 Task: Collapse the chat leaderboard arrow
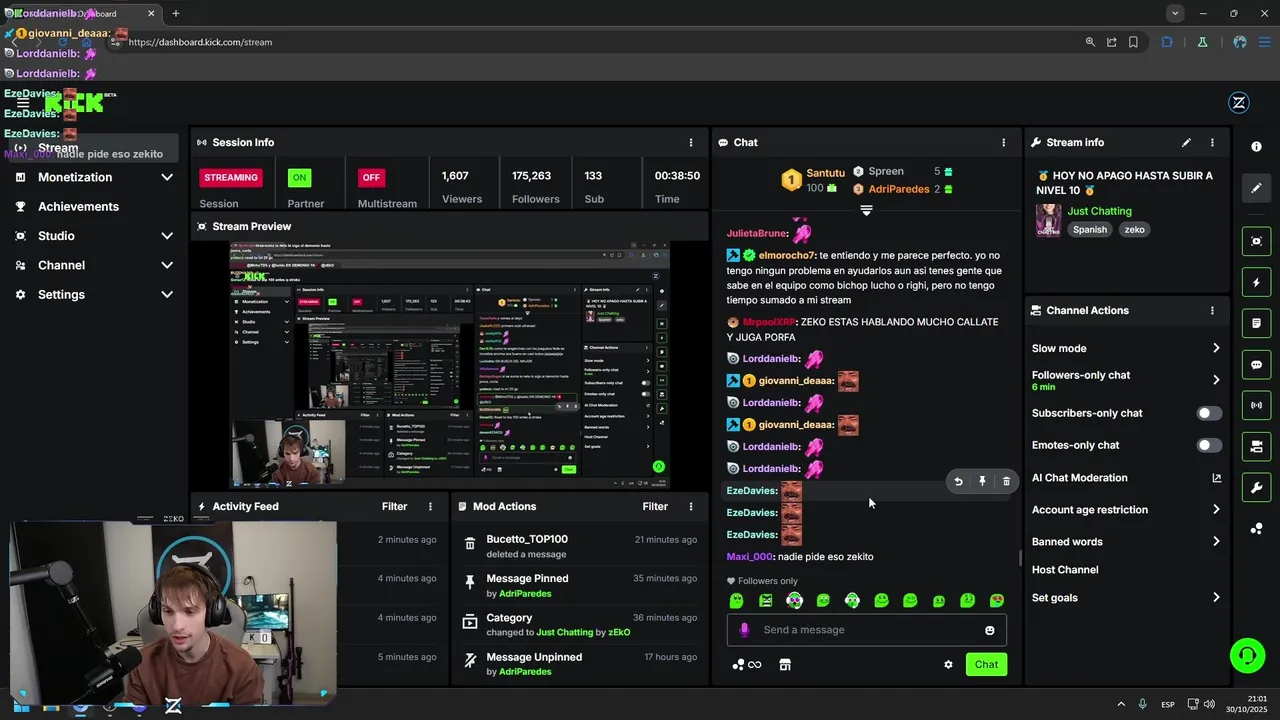tap(866, 210)
